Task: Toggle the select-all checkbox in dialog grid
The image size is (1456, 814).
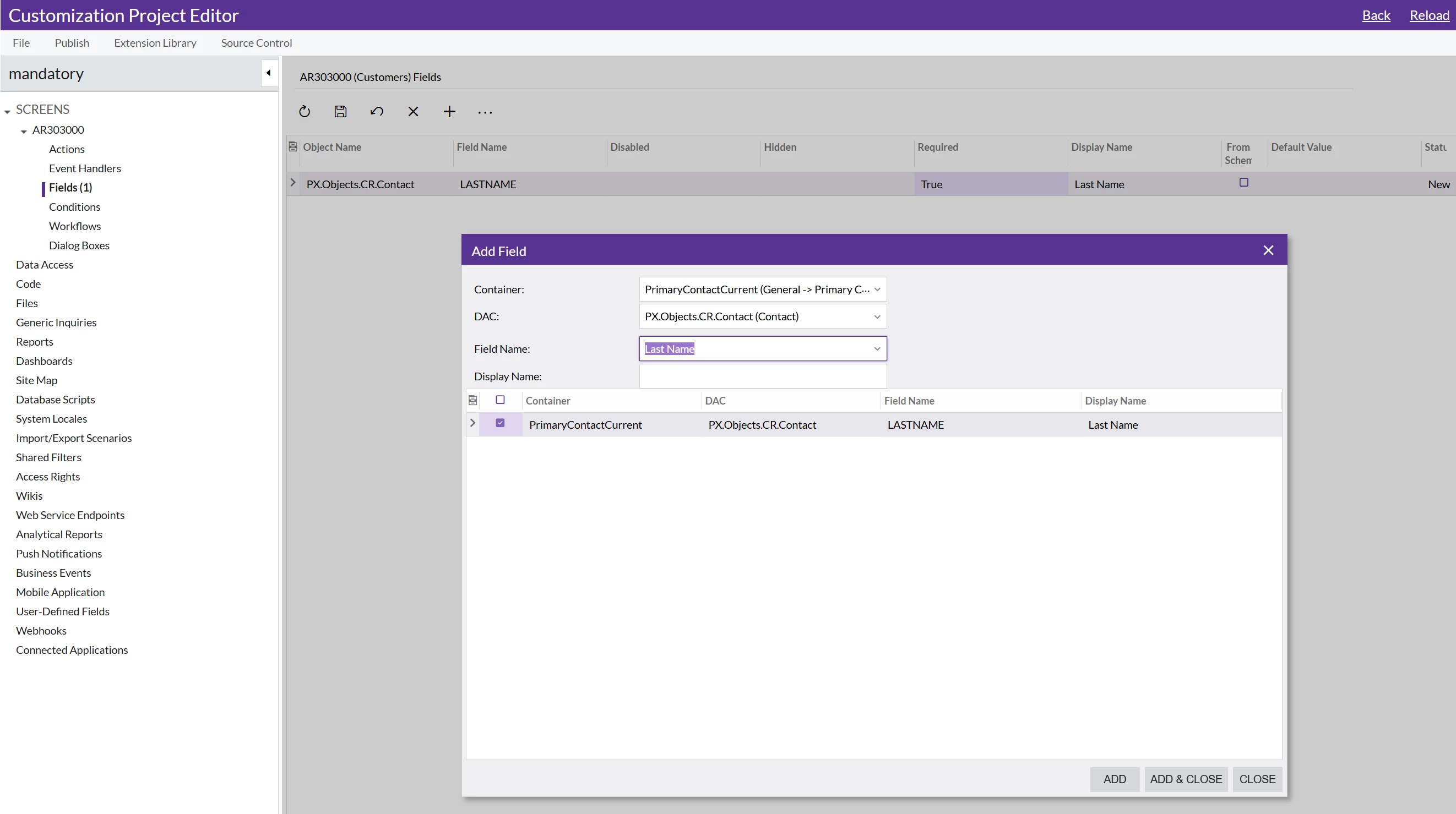Action: pos(500,400)
